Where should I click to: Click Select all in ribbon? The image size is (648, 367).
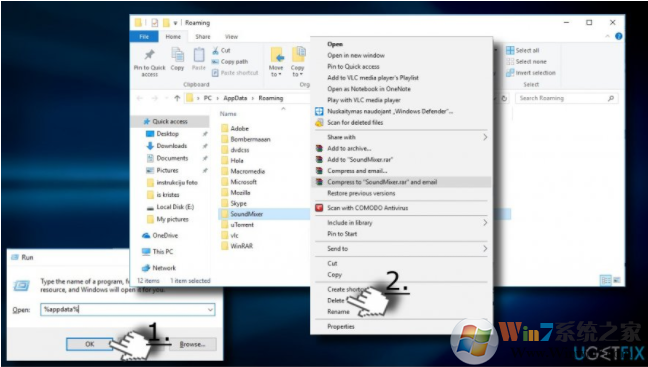point(523,50)
